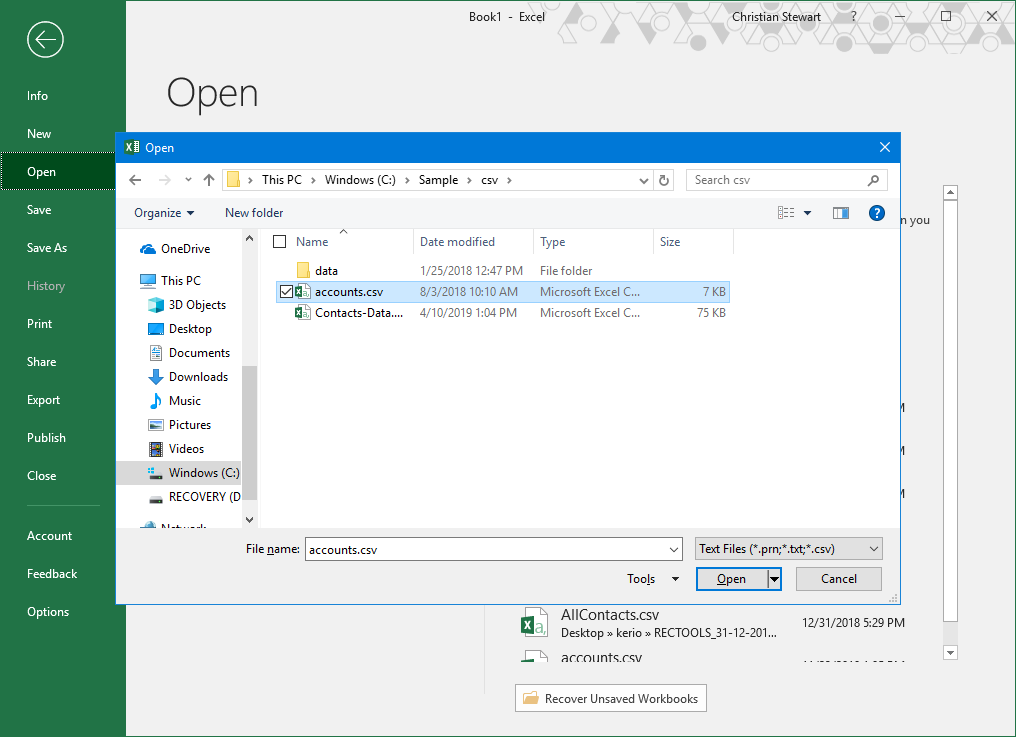Open Pictures in the navigation pane

tap(189, 425)
